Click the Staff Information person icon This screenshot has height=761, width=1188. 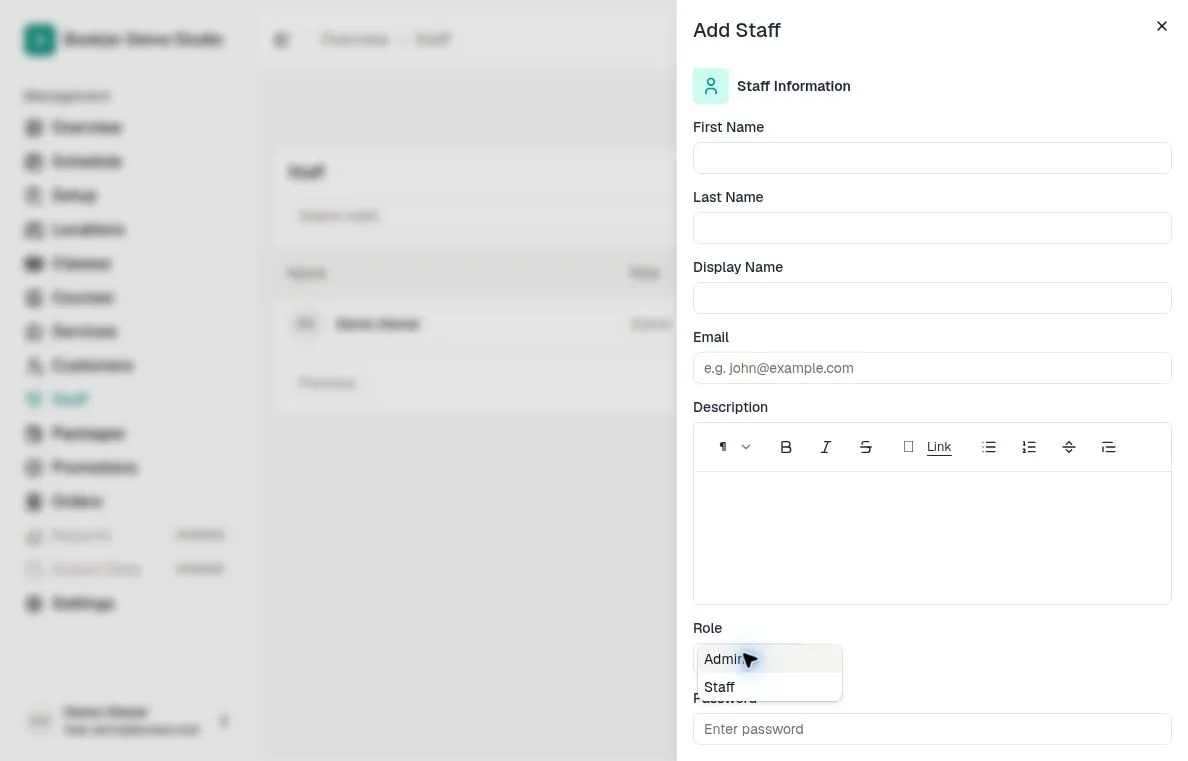point(711,86)
